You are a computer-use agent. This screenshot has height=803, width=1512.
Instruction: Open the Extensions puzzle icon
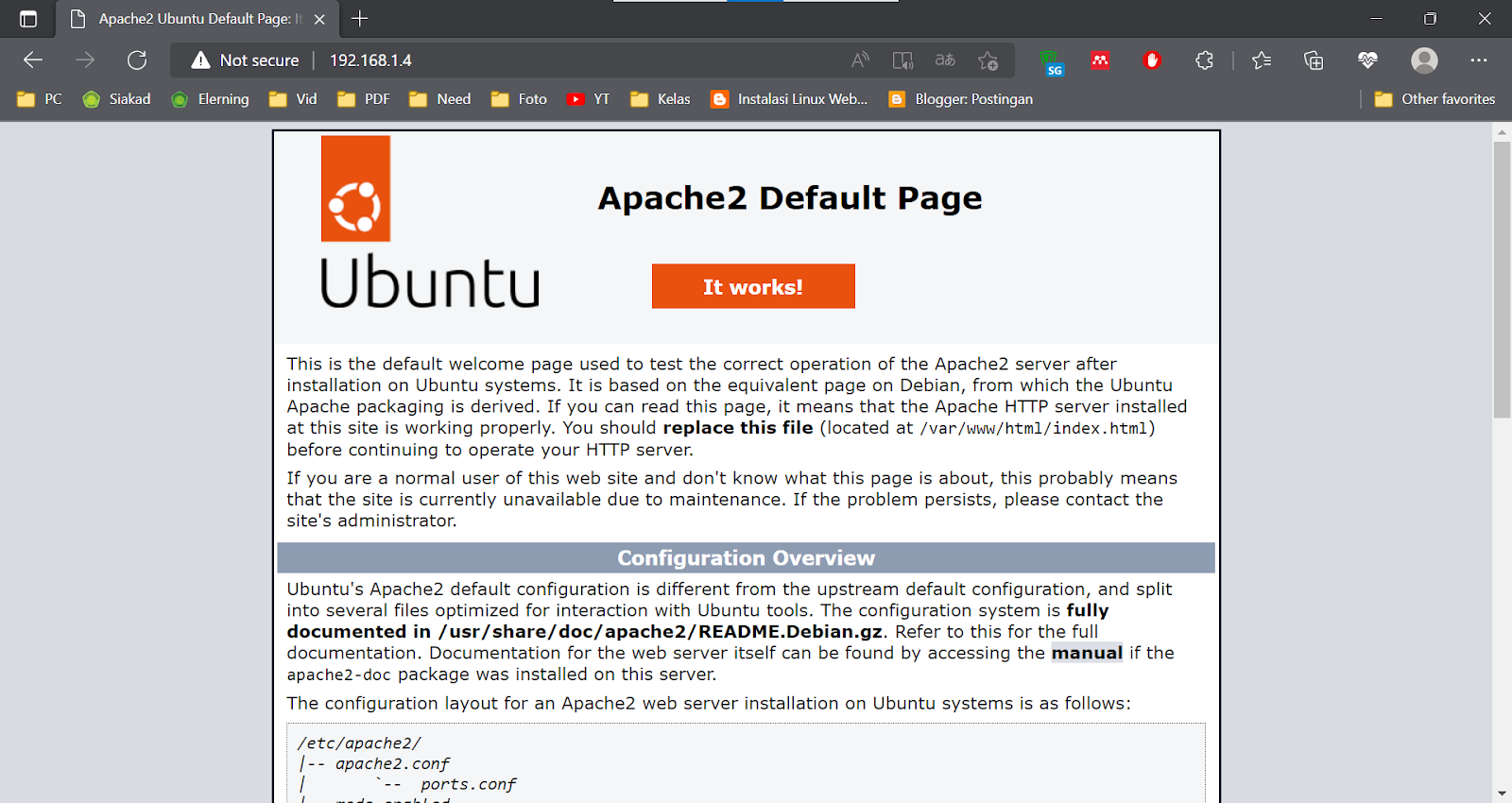tap(1204, 60)
